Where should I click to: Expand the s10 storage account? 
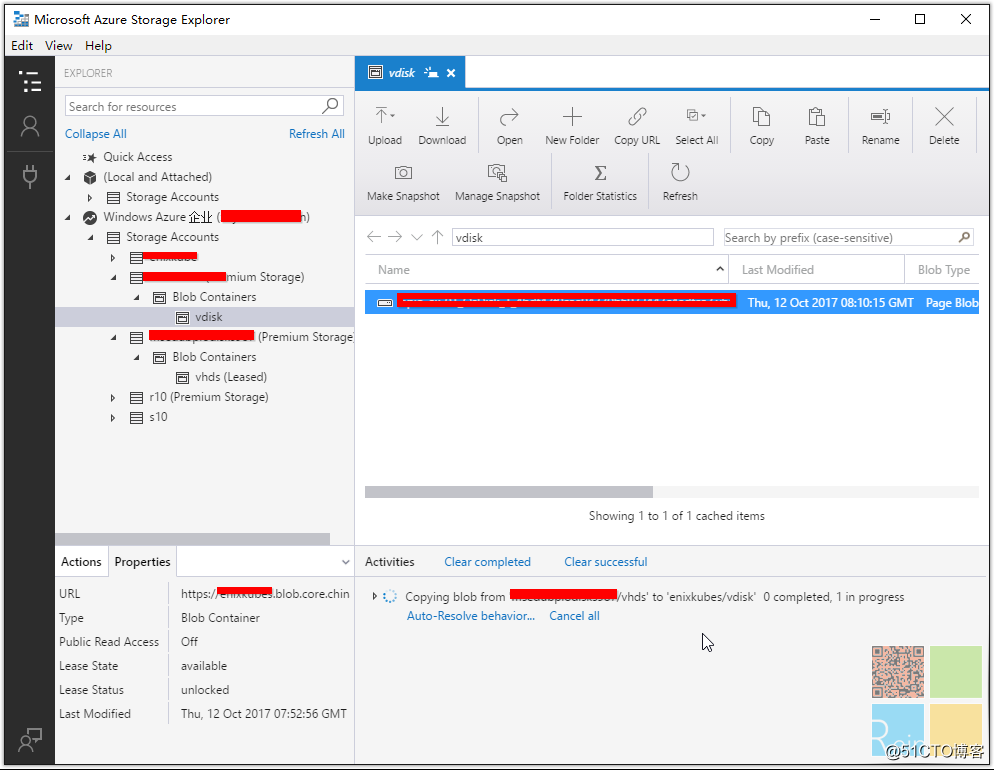[113, 418]
